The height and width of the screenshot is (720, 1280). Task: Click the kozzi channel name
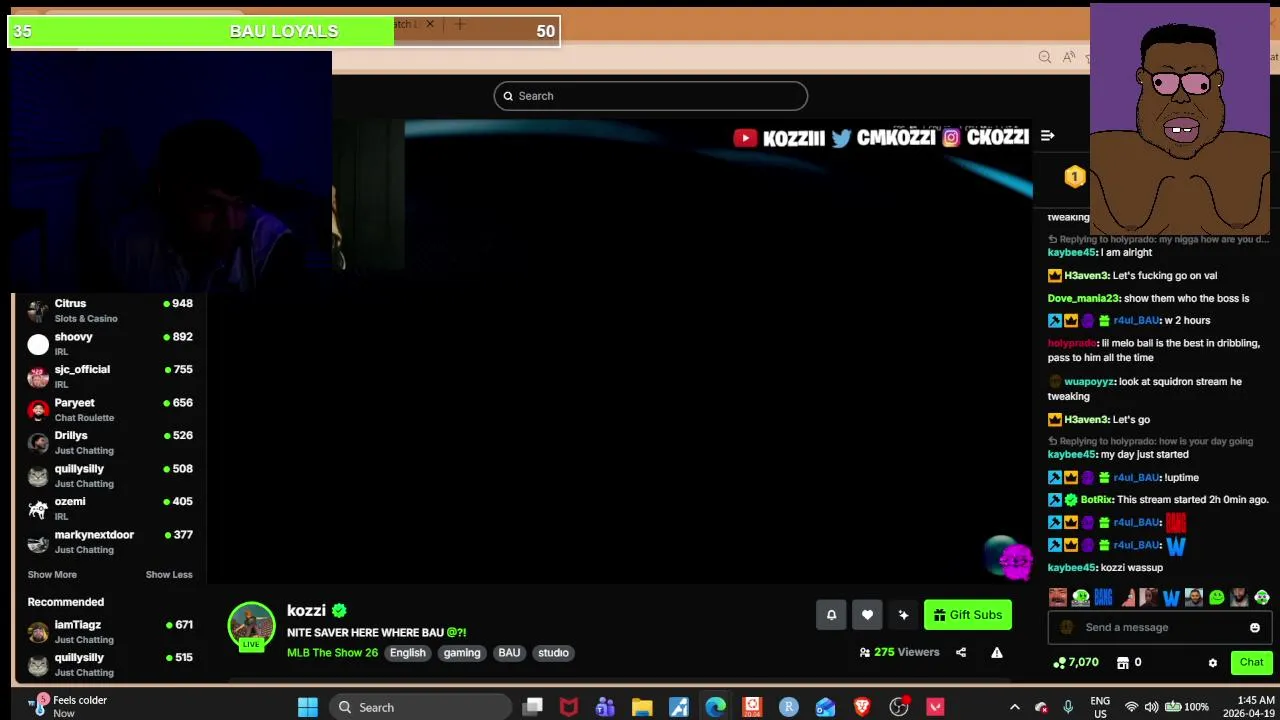click(306, 610)
